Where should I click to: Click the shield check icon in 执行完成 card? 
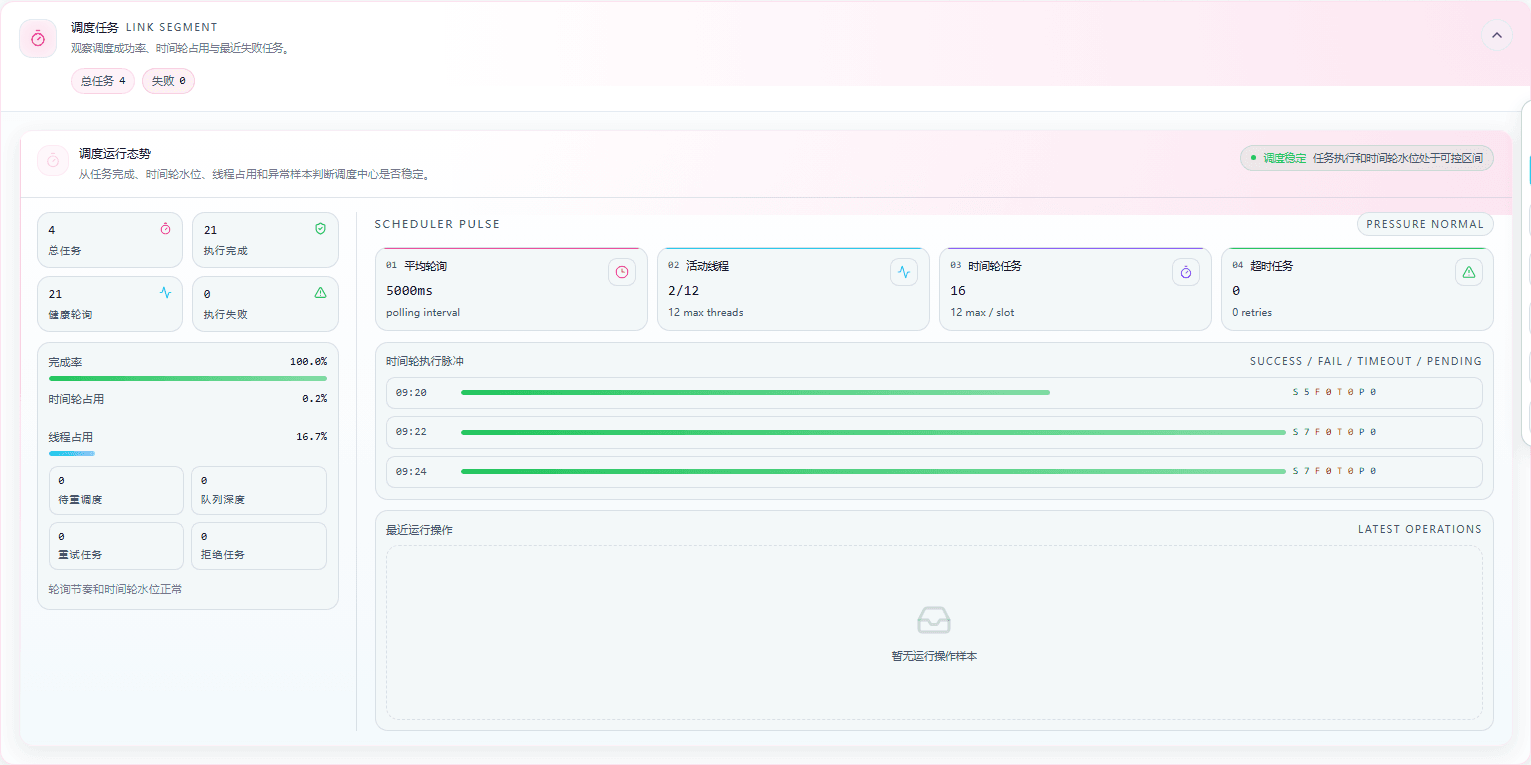(320, 229)
